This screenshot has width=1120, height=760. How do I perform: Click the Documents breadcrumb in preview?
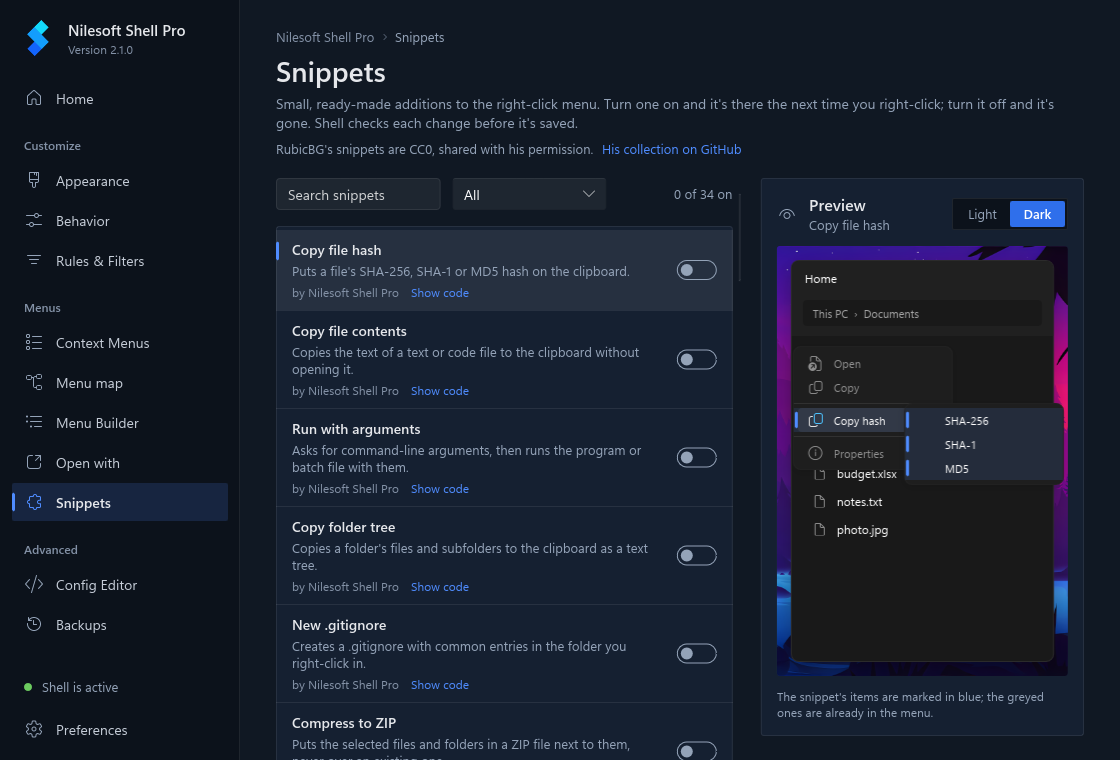891,314
